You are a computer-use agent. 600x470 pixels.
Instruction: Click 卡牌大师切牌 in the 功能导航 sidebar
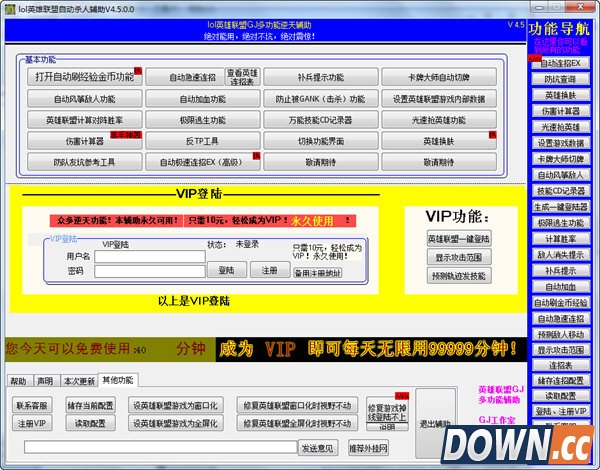[561, 159]
